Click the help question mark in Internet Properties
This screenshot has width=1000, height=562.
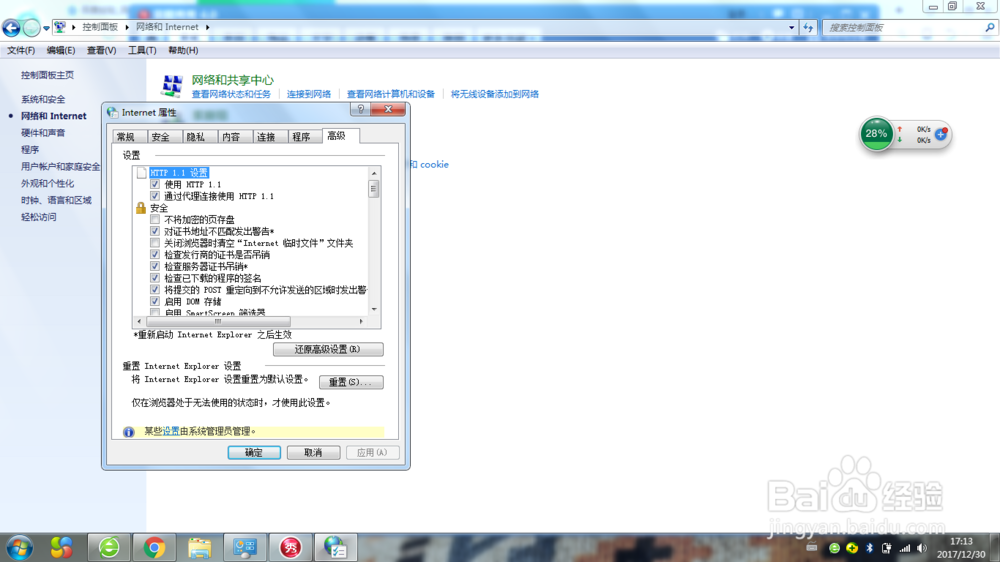(360, 109)
